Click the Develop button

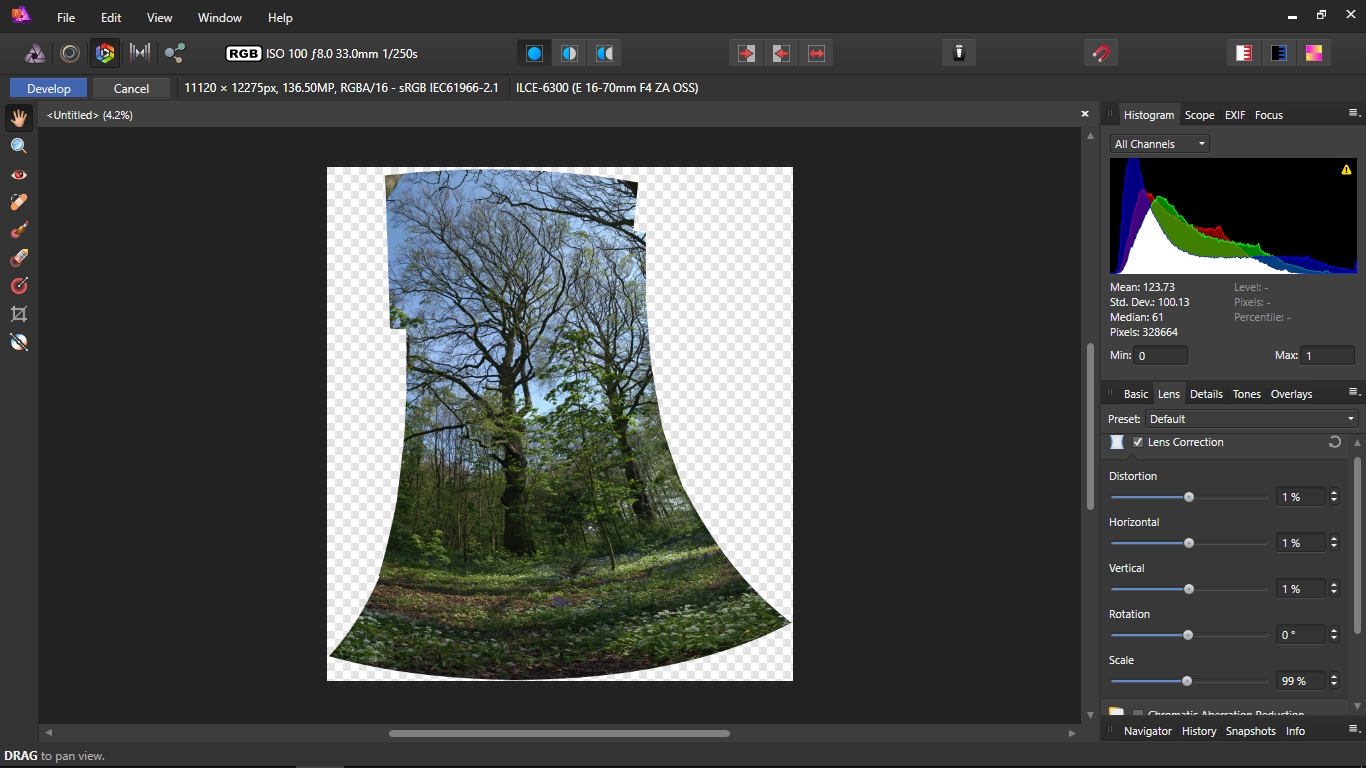point(49,88)
